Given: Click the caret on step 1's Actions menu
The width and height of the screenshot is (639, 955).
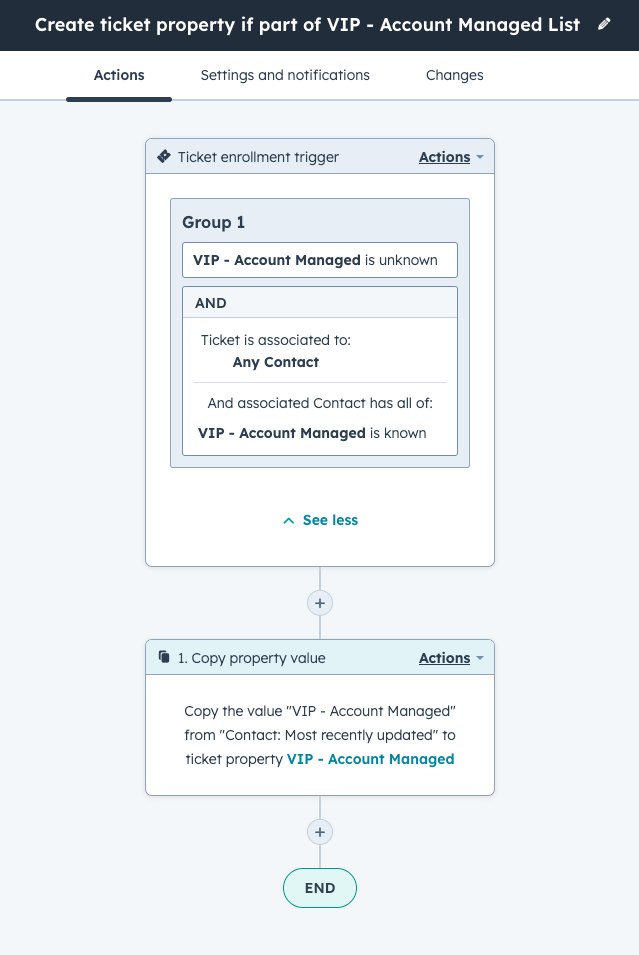Looking at the screenshot, I should [478, 658].
